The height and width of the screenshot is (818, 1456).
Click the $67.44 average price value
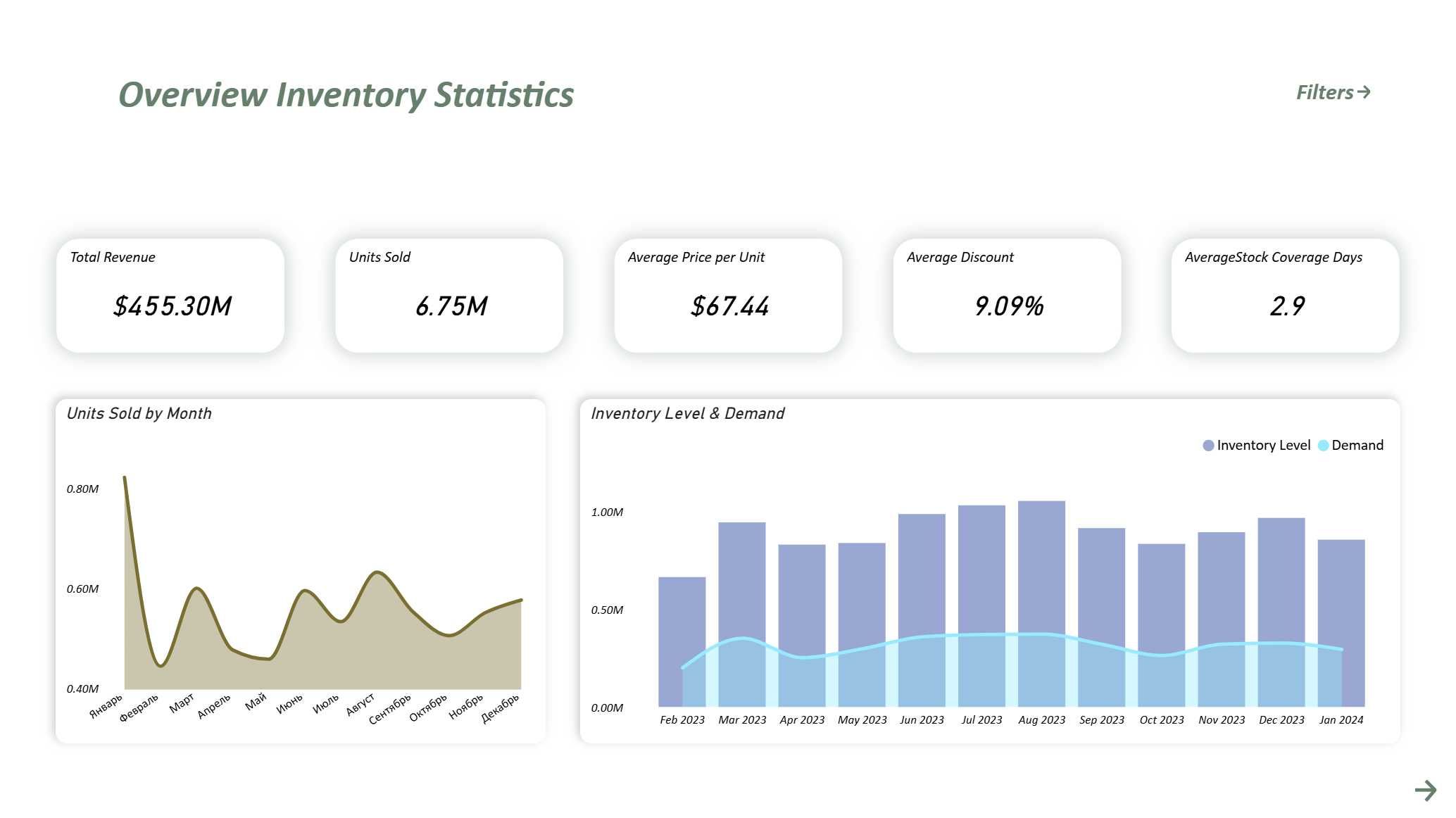[729, 306]
